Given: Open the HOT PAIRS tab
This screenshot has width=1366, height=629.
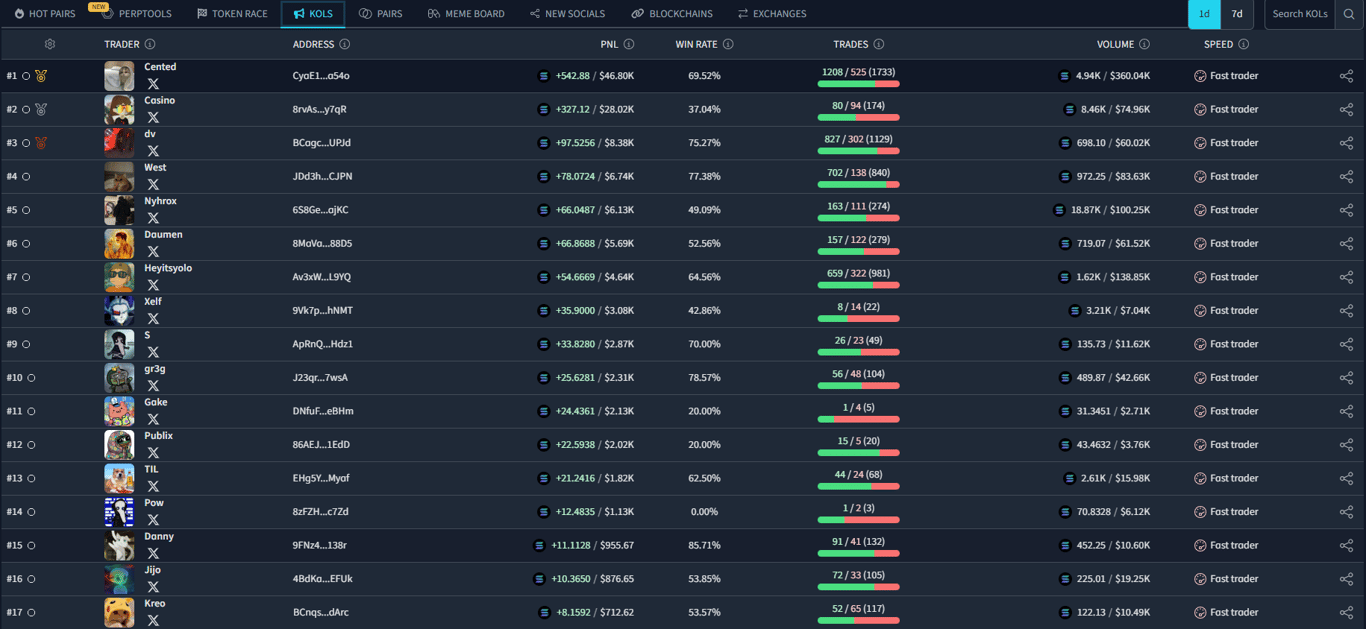Looking at the screenshot, I should [x=44, y=14].
